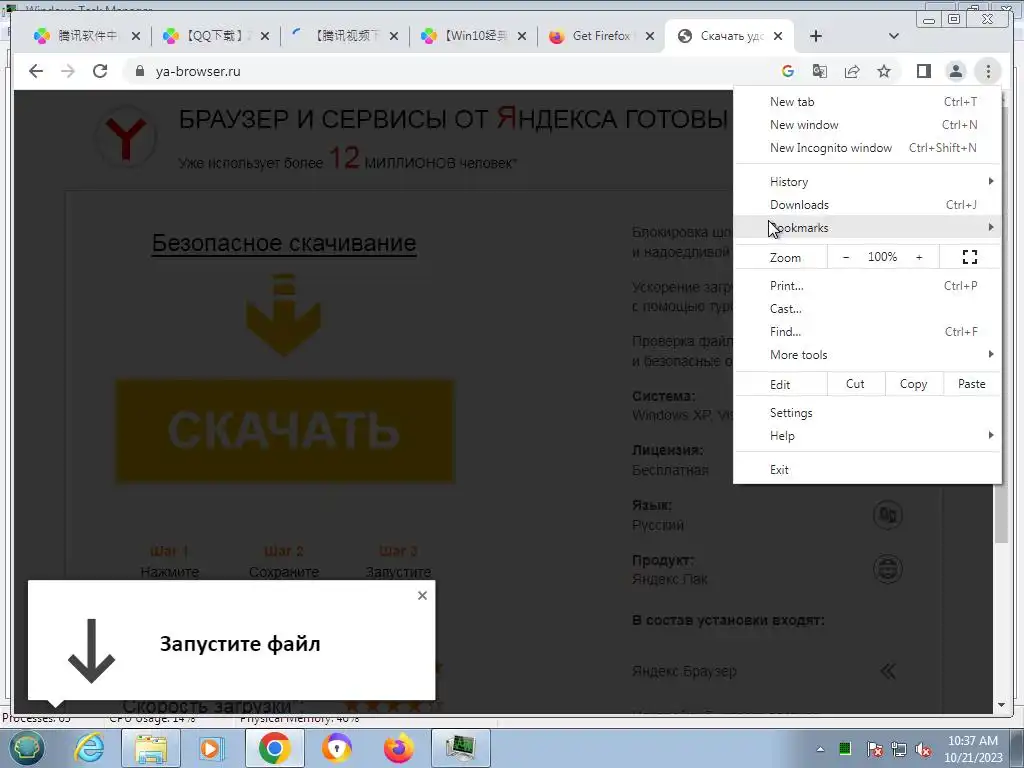The width and height of the screenshot is (1024, 768).
Task: Click Cut in the Edit row
Action: 856,384
